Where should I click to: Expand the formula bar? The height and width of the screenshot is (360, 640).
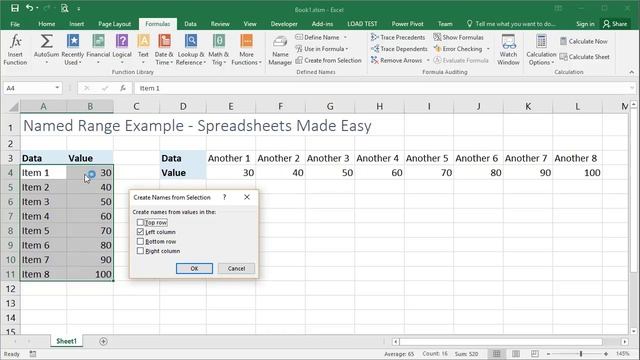pyautogui.click(x=632, y=88)
